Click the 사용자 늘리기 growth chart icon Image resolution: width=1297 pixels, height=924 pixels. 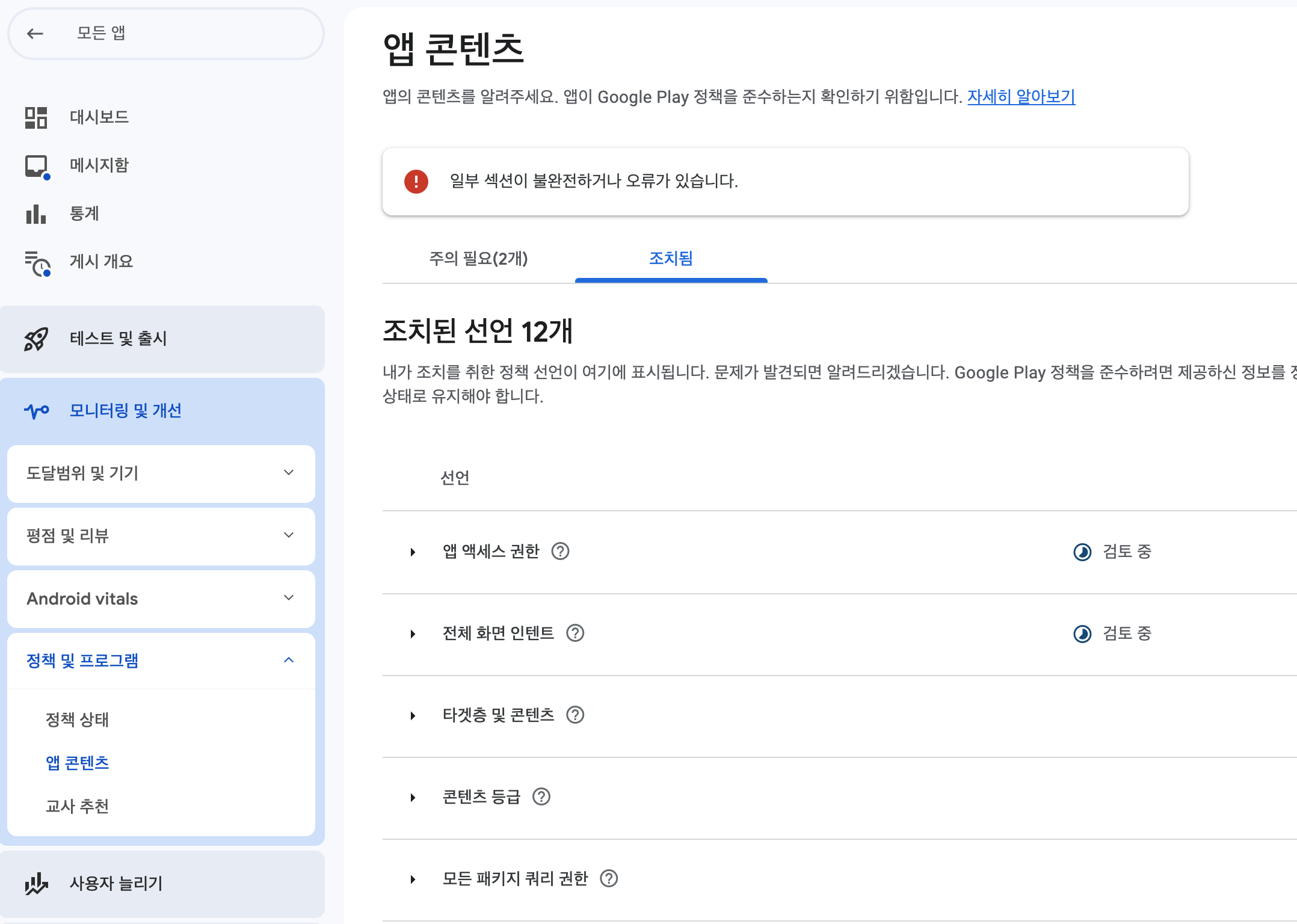[x=36, y=884]
